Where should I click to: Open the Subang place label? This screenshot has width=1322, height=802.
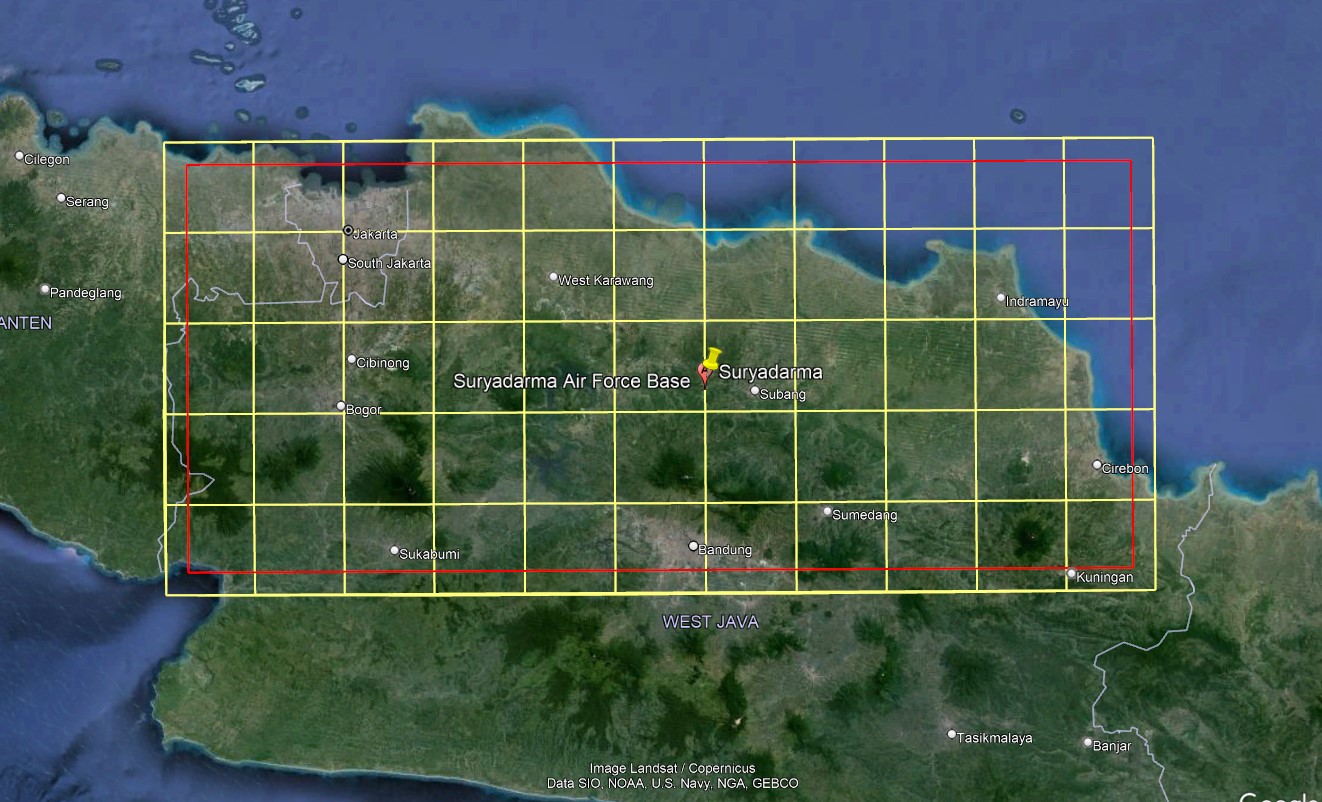pos(782,395)
